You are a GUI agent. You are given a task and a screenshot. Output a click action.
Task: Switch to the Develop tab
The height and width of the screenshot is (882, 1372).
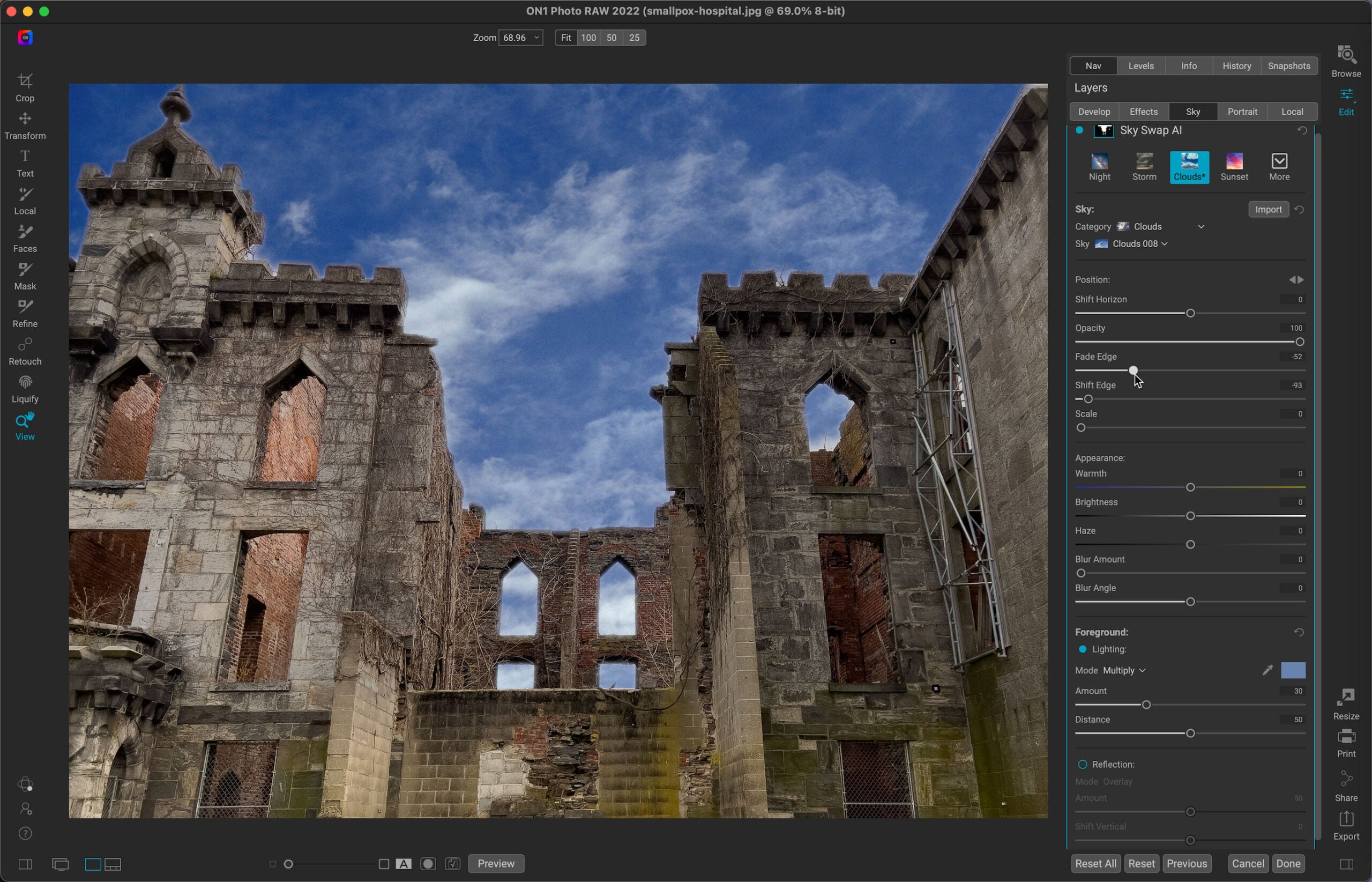coord(1094,110)
